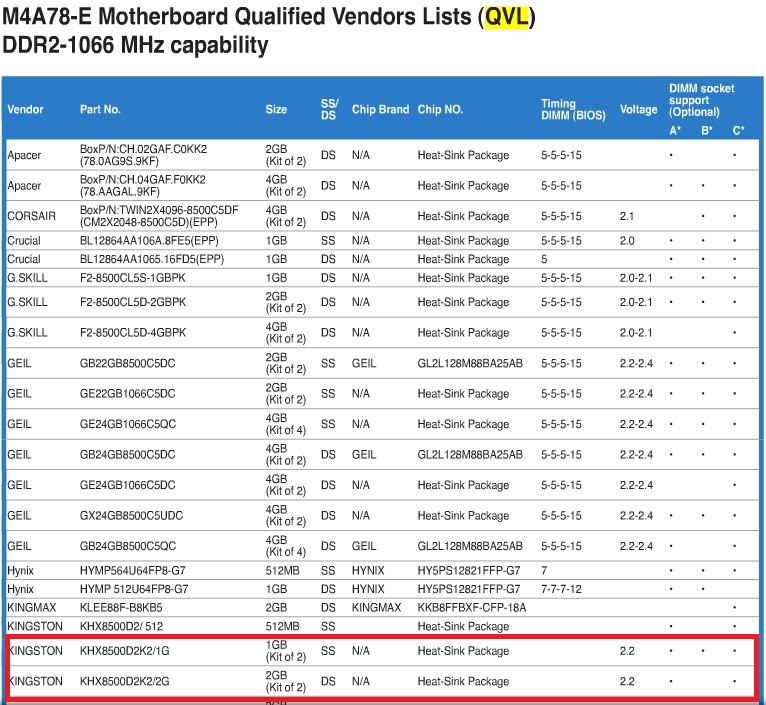Click the Vendor column header

click(25, 109)
